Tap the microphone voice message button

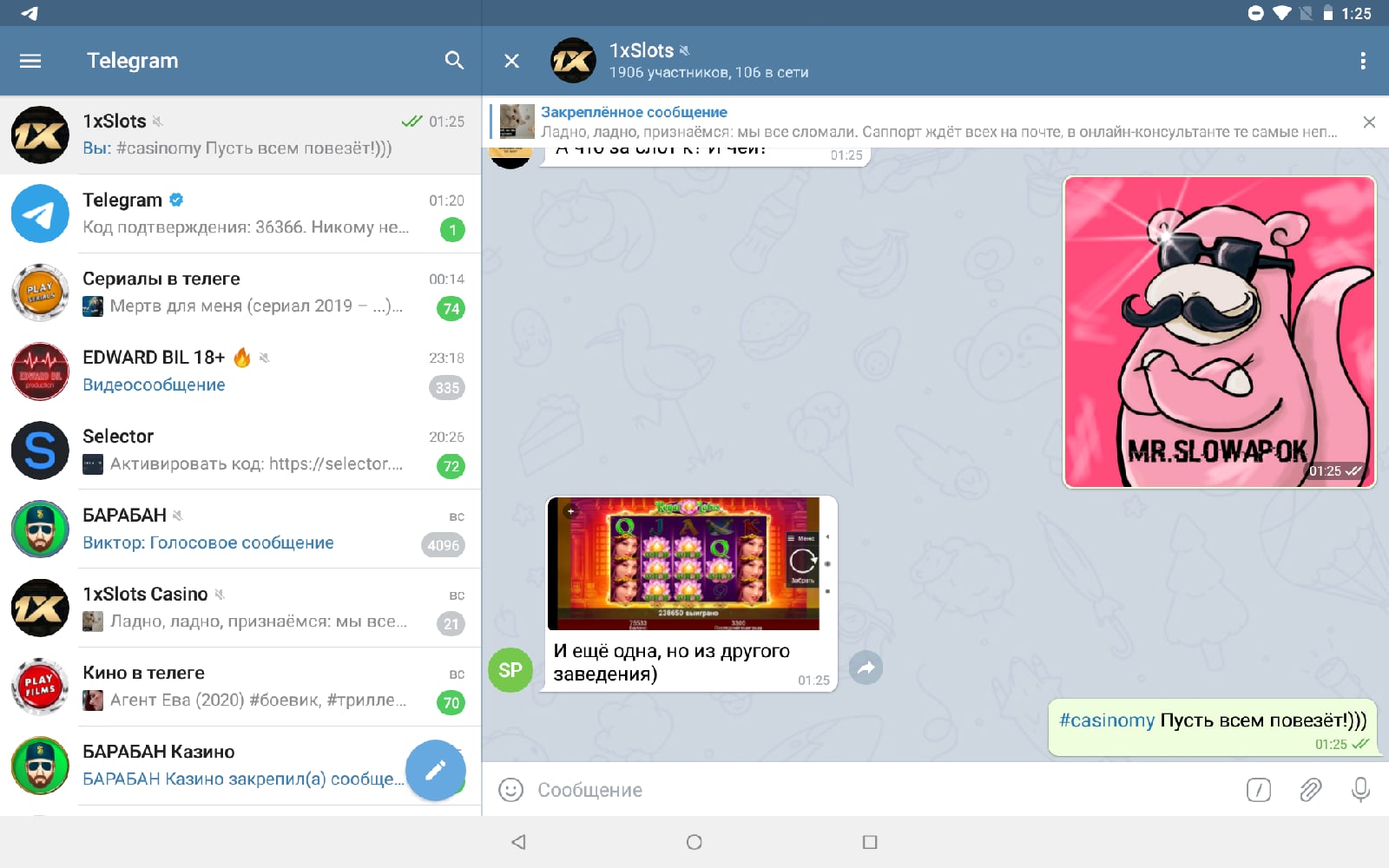point(1360,790)
